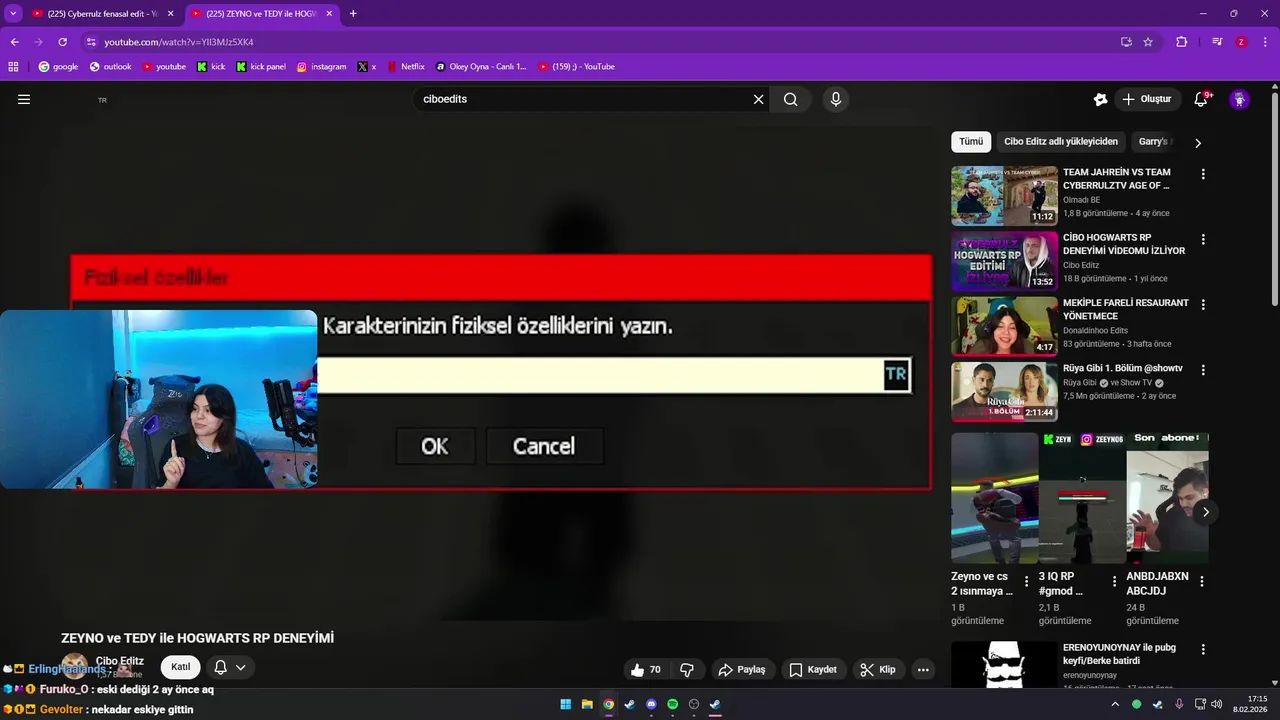Screen dimensions: 1280x720
Task: Like the video with thumbs up
Action: click(646, 669)
